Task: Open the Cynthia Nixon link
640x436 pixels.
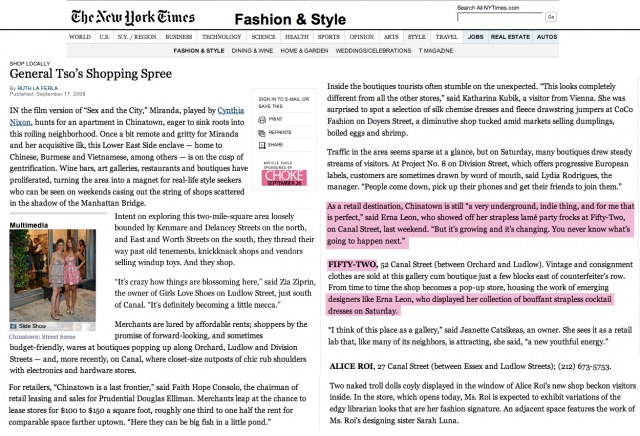Action: (x=127, y=116)
